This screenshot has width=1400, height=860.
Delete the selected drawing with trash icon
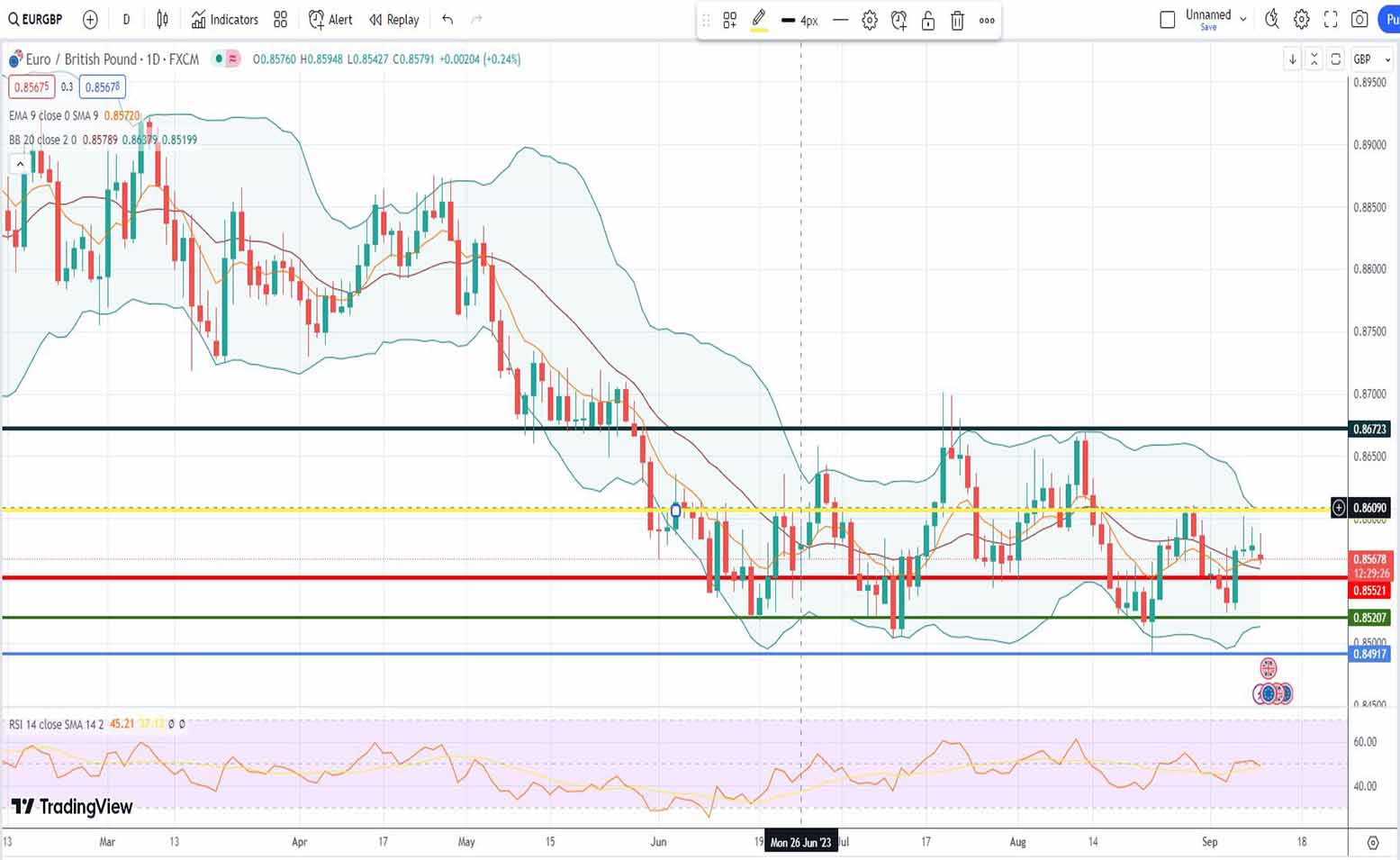pos(957,20)
